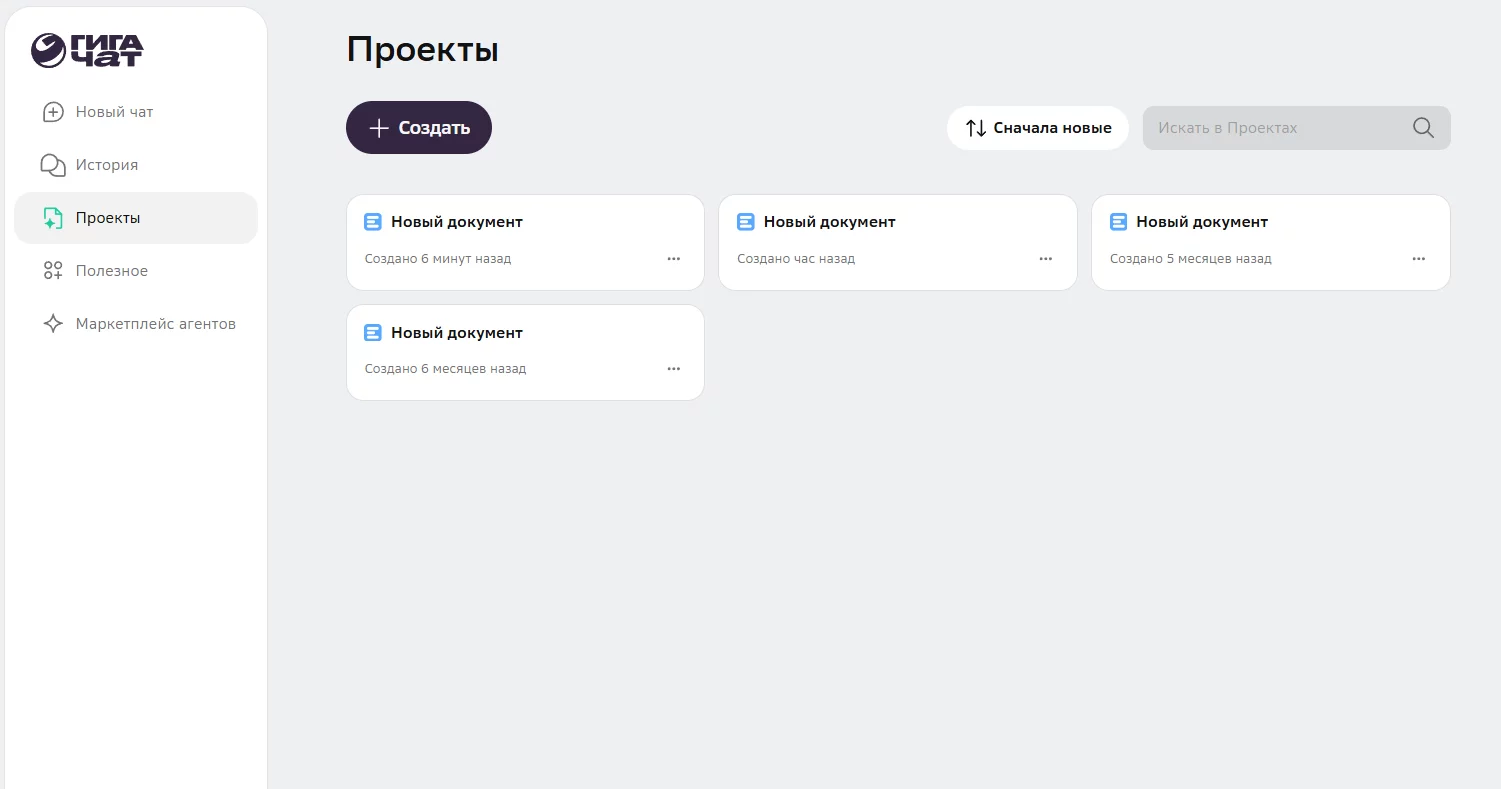The image size is (1501, 789).
Task: Click document icon of час назад card
Action: click(745, 222)
